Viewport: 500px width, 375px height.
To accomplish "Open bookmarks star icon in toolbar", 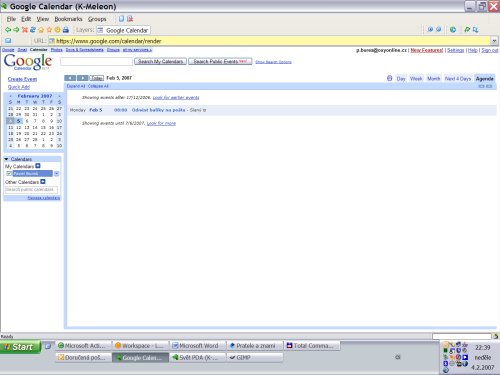I will [49, 30].
